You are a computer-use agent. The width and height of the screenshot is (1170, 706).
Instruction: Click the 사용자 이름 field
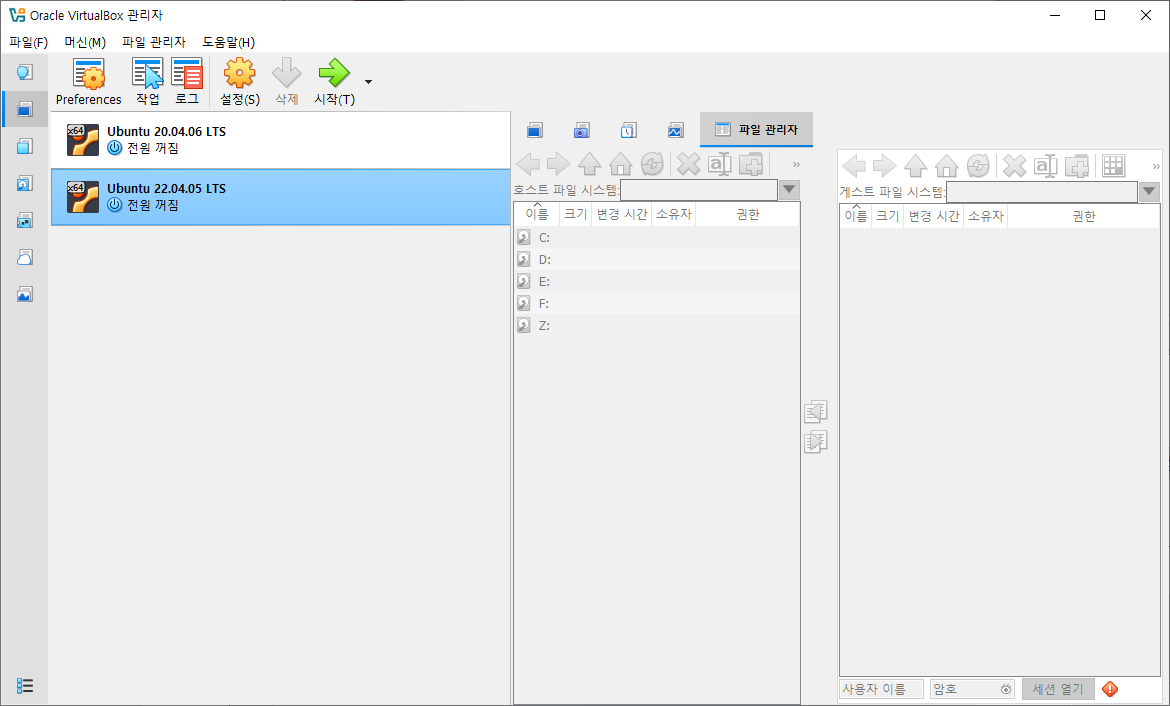coord(881,689)
